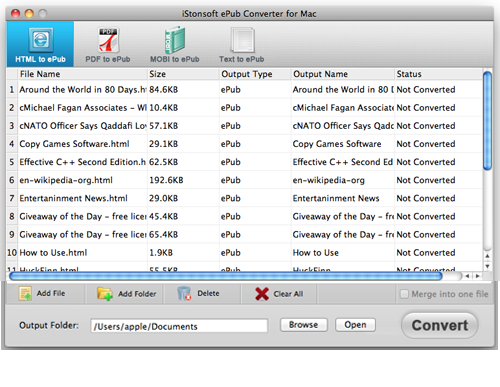Switch to PDF to ePub mode
The height and width of the screenshot is (387, 500).
(108, 44)
